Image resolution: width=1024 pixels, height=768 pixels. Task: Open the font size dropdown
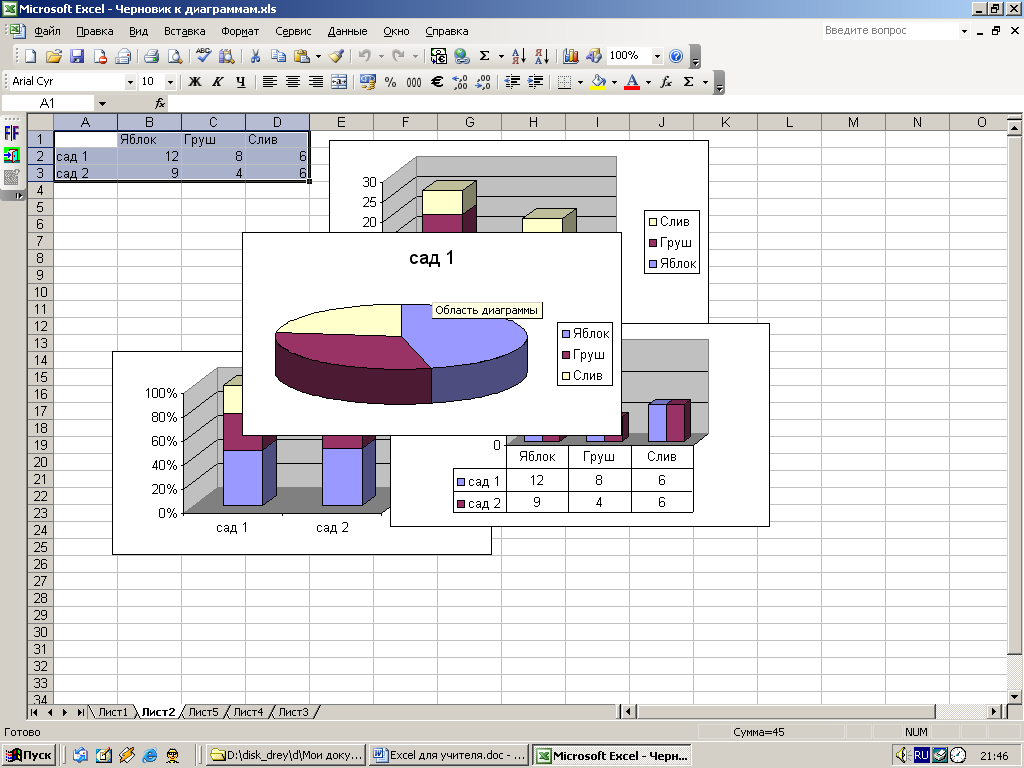coord(170,82)
